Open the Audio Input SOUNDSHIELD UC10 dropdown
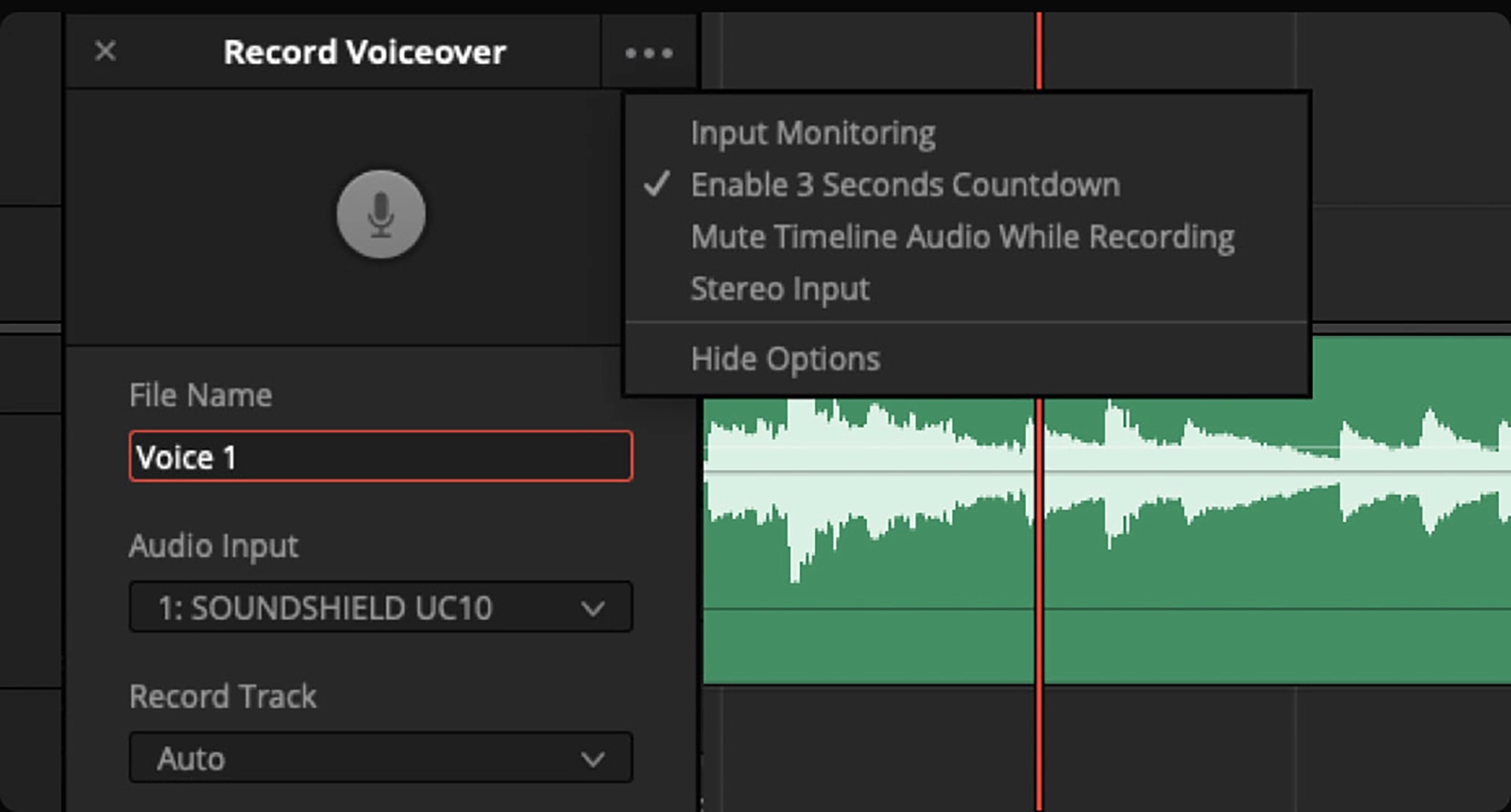Viewport: 1511px width, 812px height. point(381,607)
